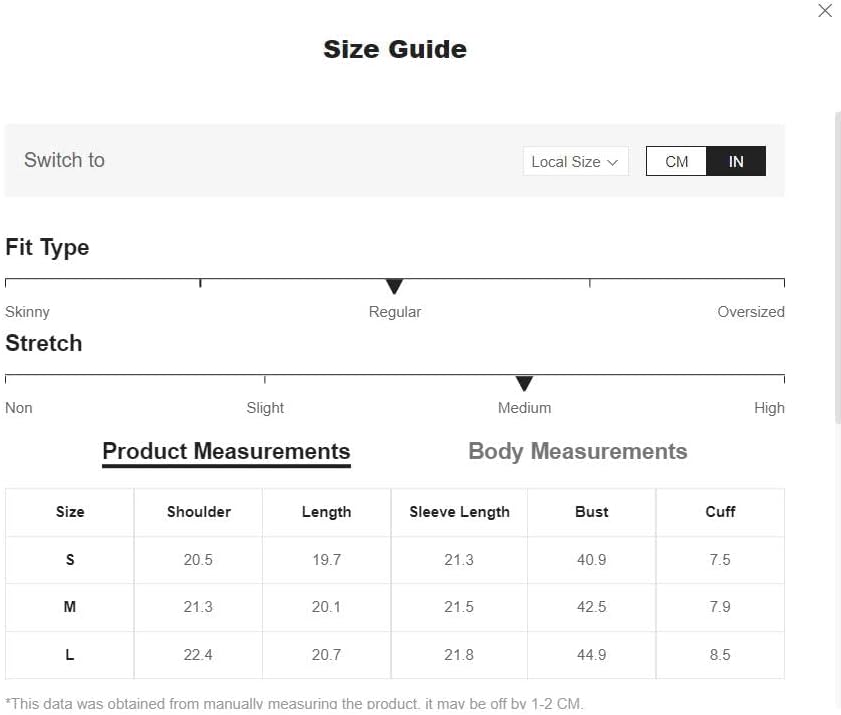The width and height of the screenshot is (841, 715).
Task: Select the size M row label
Action: pyautogui.click(x=70, y=607)
